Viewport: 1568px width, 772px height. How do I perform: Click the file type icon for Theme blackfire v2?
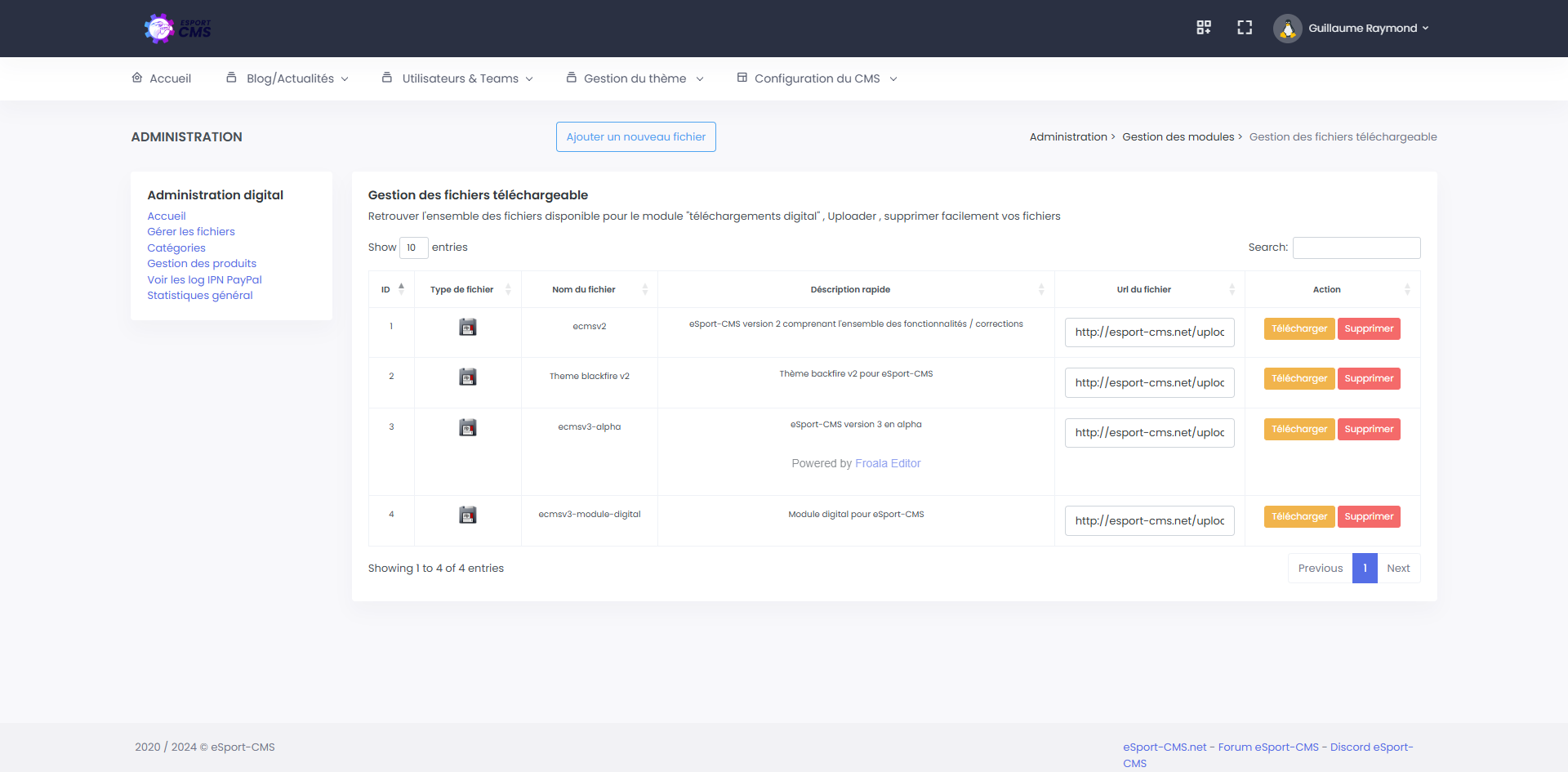click(x=468, y=377)
